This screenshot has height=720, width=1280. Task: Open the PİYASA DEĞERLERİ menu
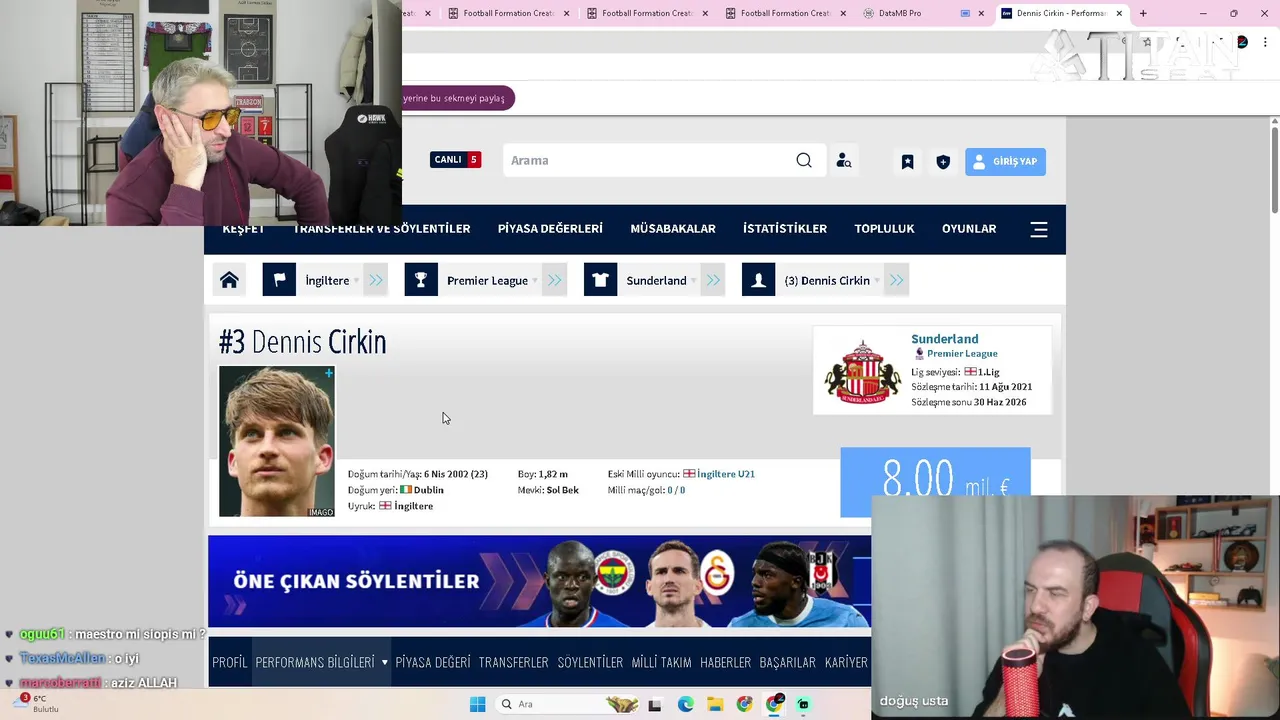coord(550,229)
